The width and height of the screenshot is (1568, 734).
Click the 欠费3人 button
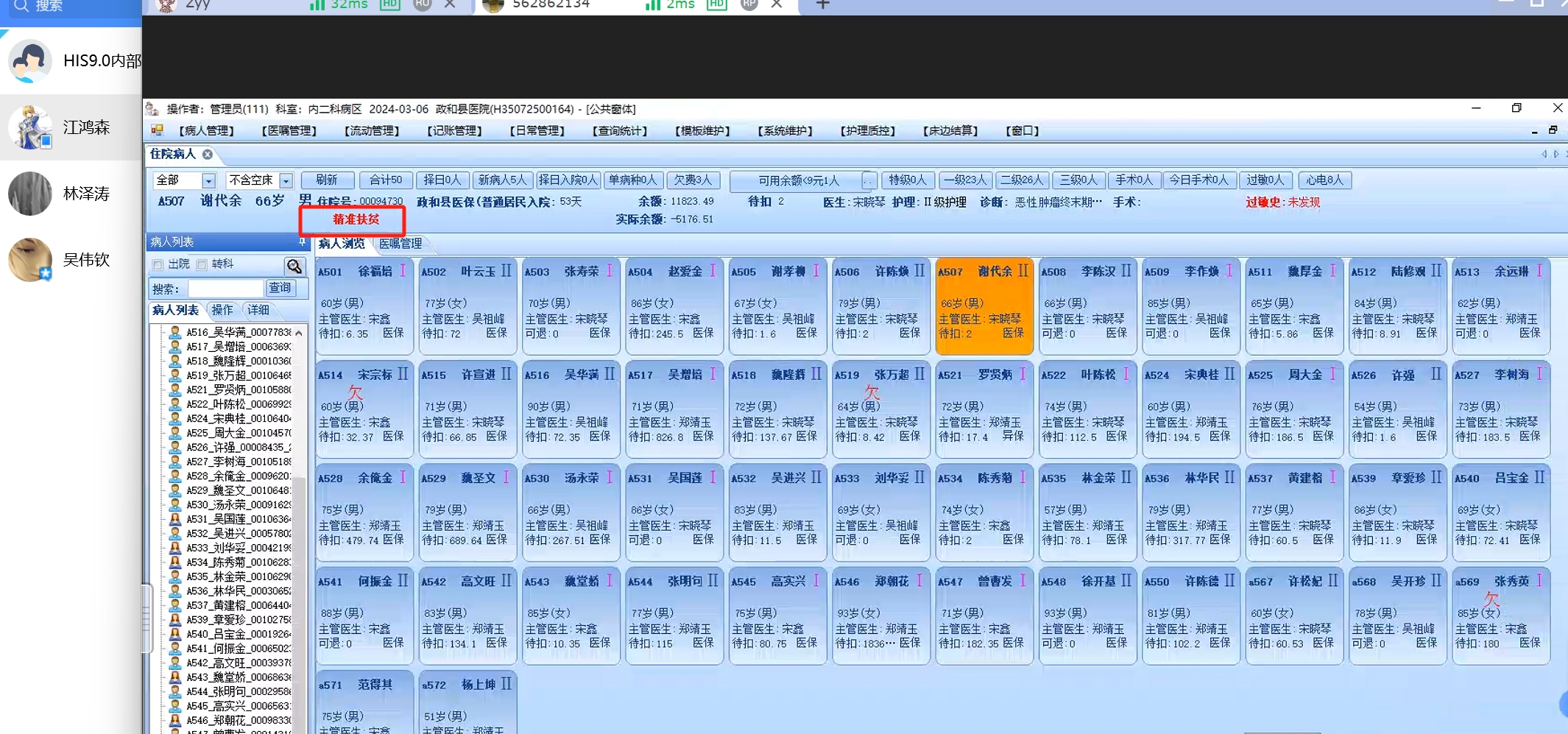693,180
